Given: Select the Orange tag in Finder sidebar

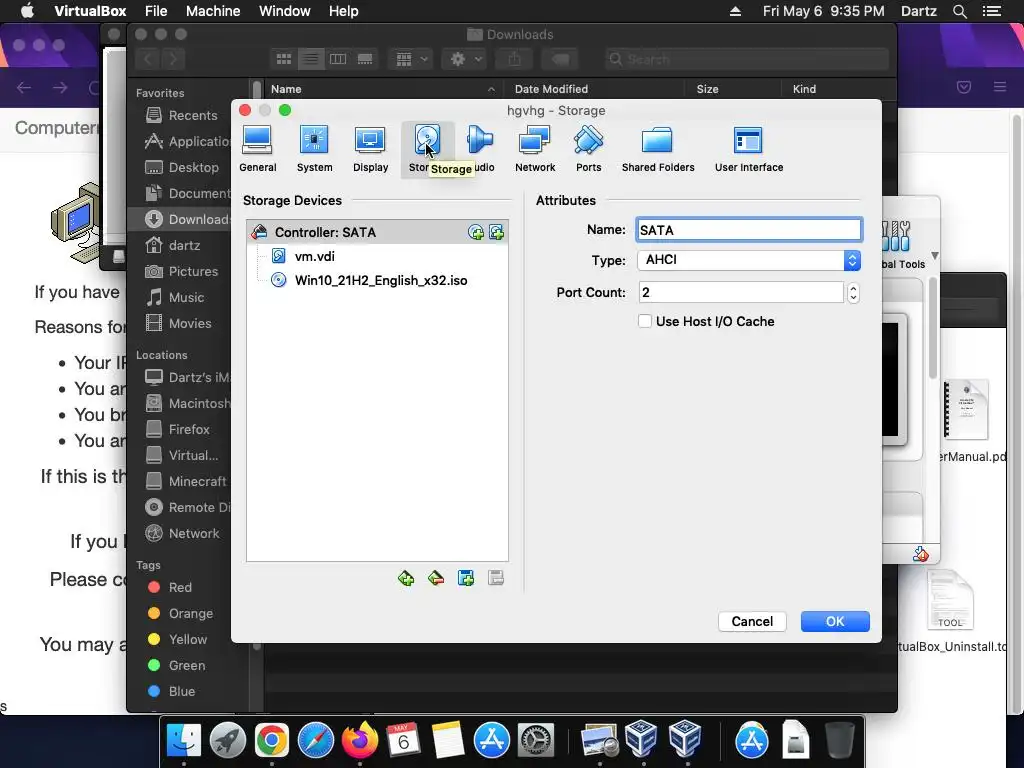Looking at the screenshot, I should (x=181, y=613).
